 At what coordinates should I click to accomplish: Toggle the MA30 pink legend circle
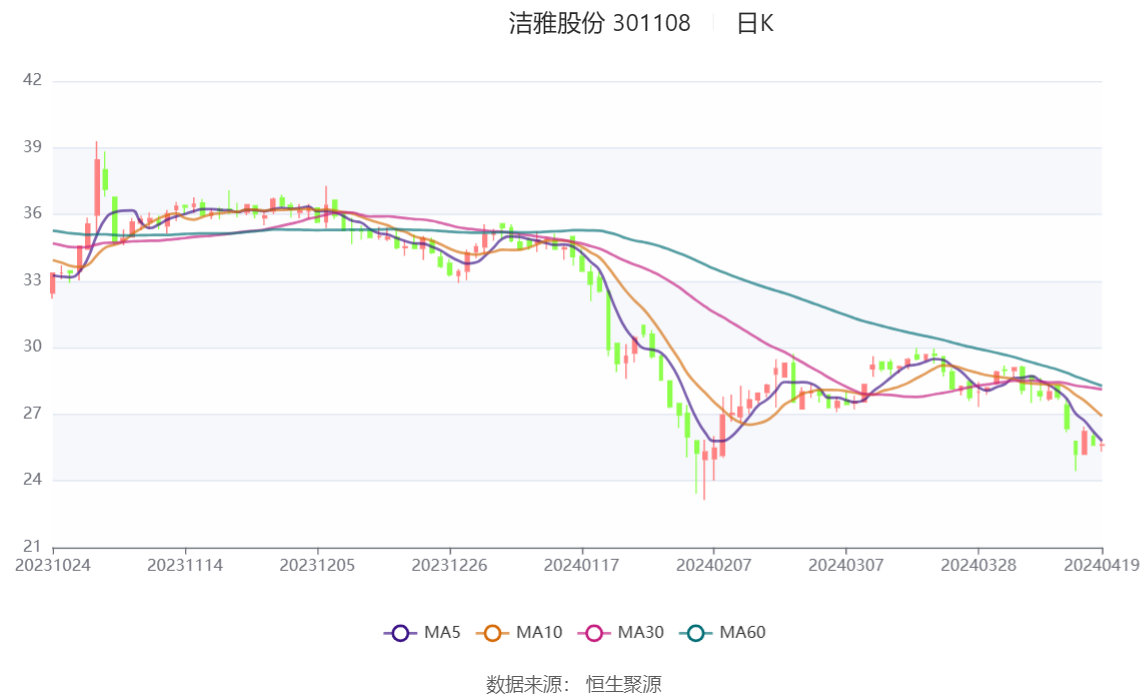[594, 633]
